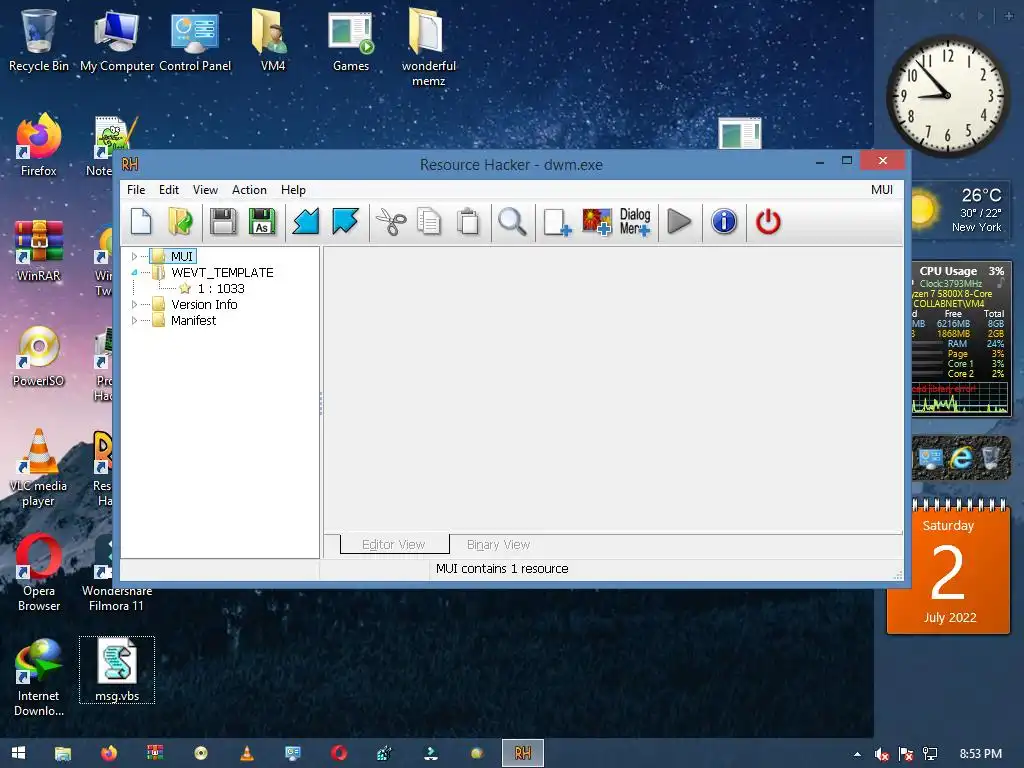Click Internet Explorer icon in gadget
Image resolution: width=1024 pixels, height=768 pixels.
click(961, 458)
